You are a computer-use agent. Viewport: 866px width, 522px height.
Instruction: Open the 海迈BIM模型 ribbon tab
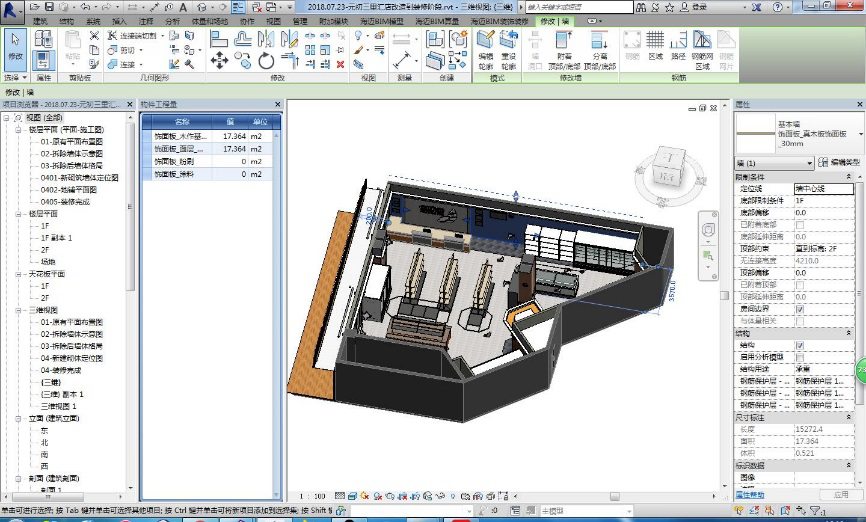click(382, 22)
